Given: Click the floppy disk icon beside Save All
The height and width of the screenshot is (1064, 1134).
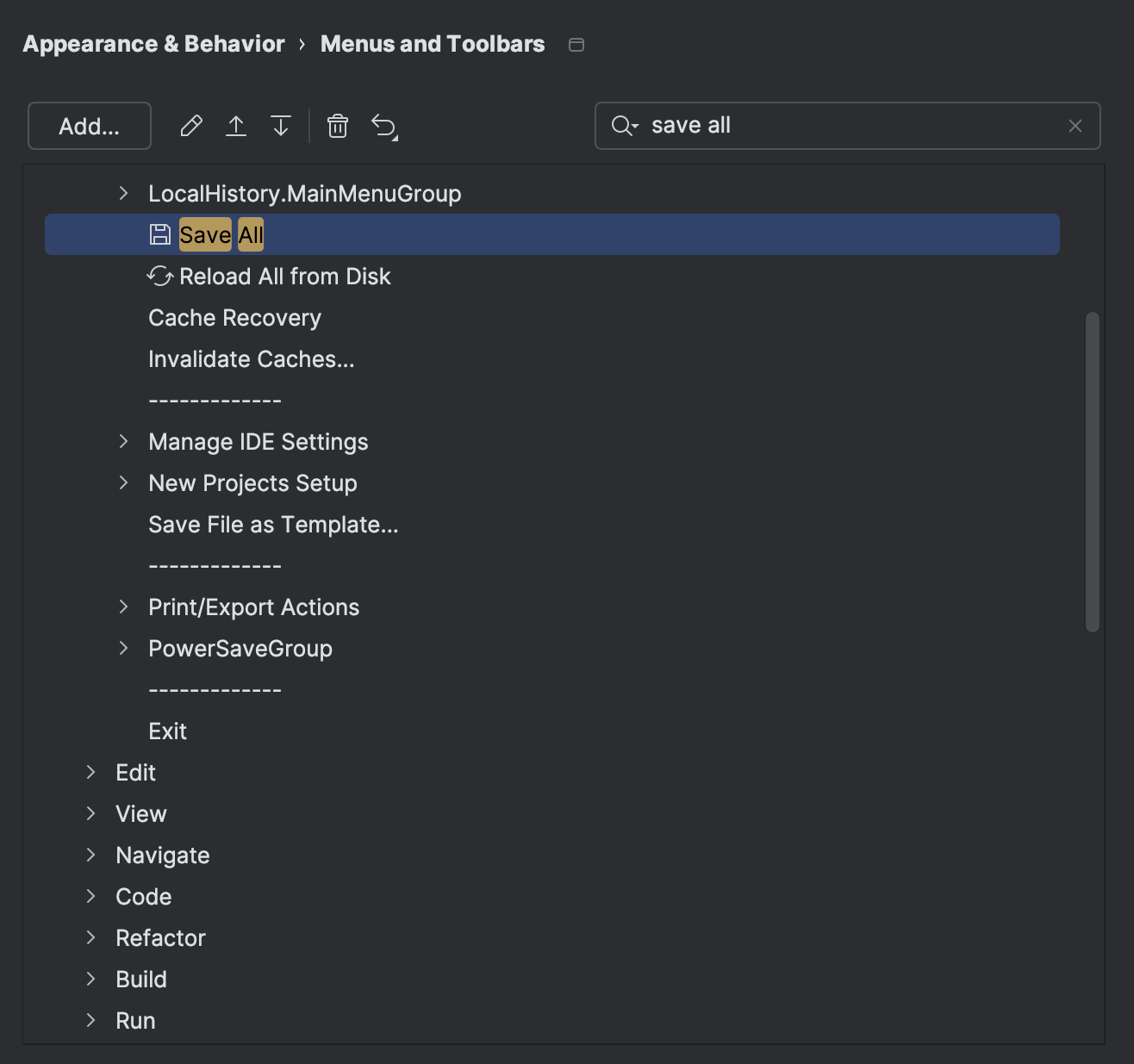Looking at the screenshot, I should click(159, 232).
